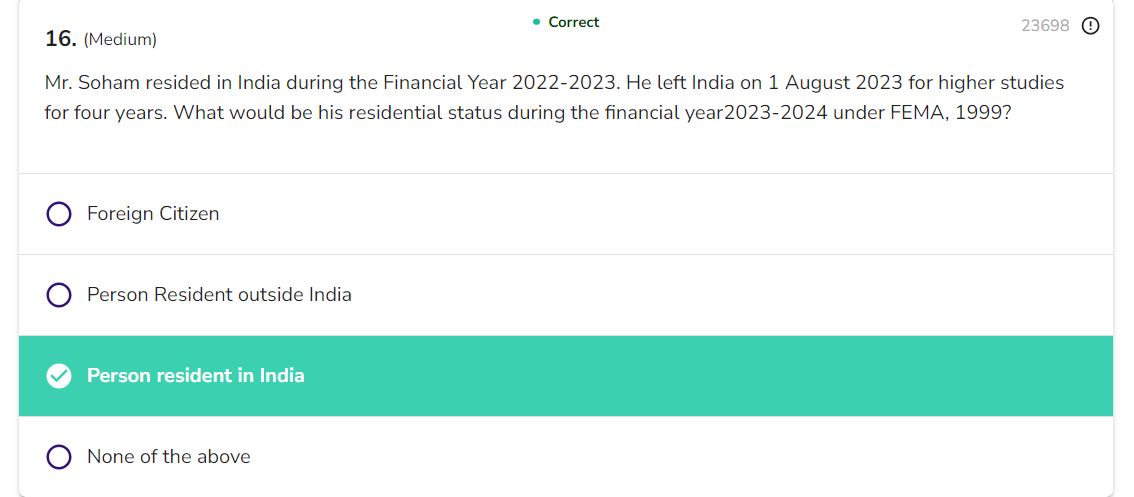Click the Person resident in India answer text
Image resolution: width=1134 pixels, height=497 pixels.
tap(195, 376)
